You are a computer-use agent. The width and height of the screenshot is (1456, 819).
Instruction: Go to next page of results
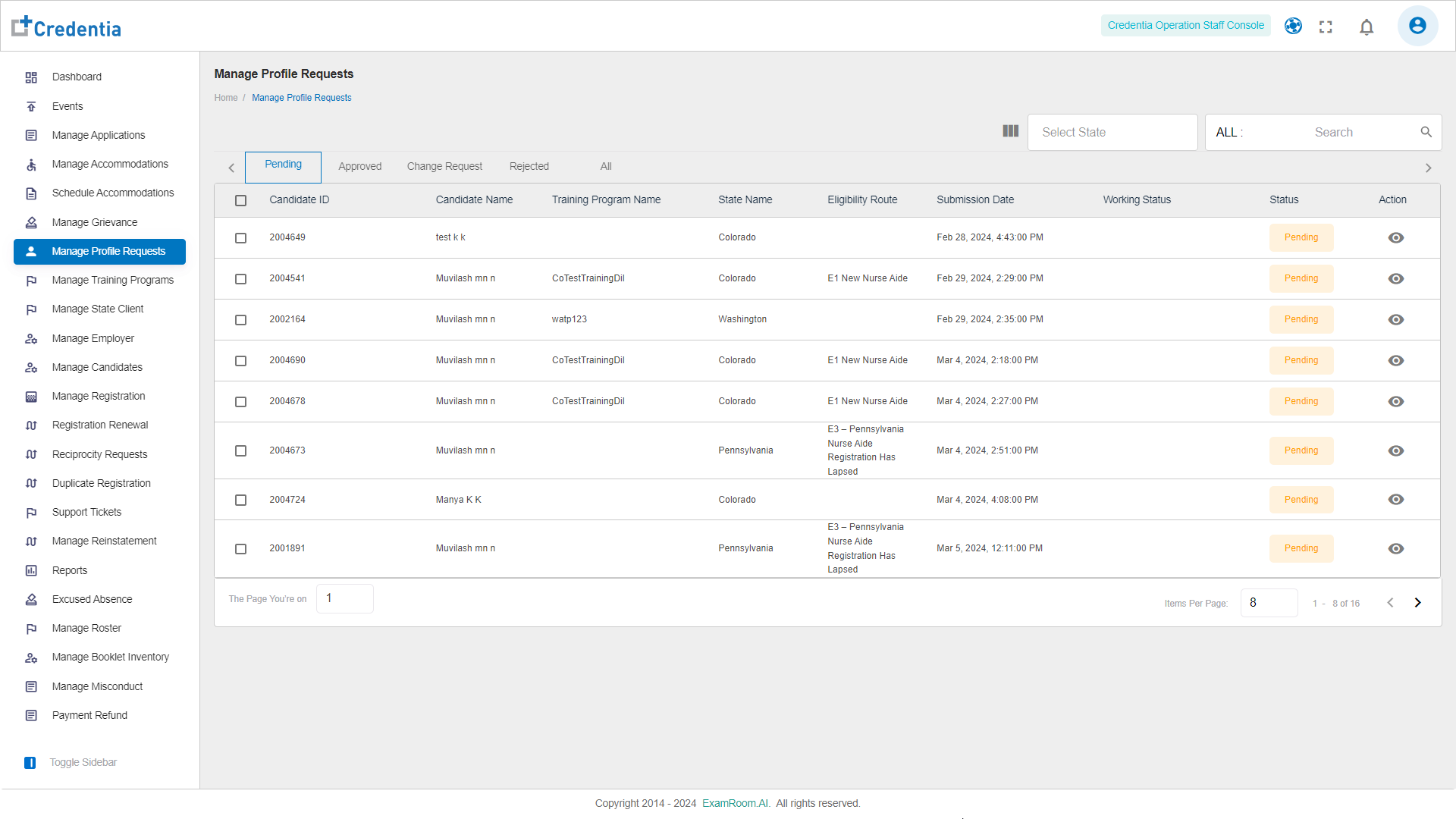point(1417,603)
